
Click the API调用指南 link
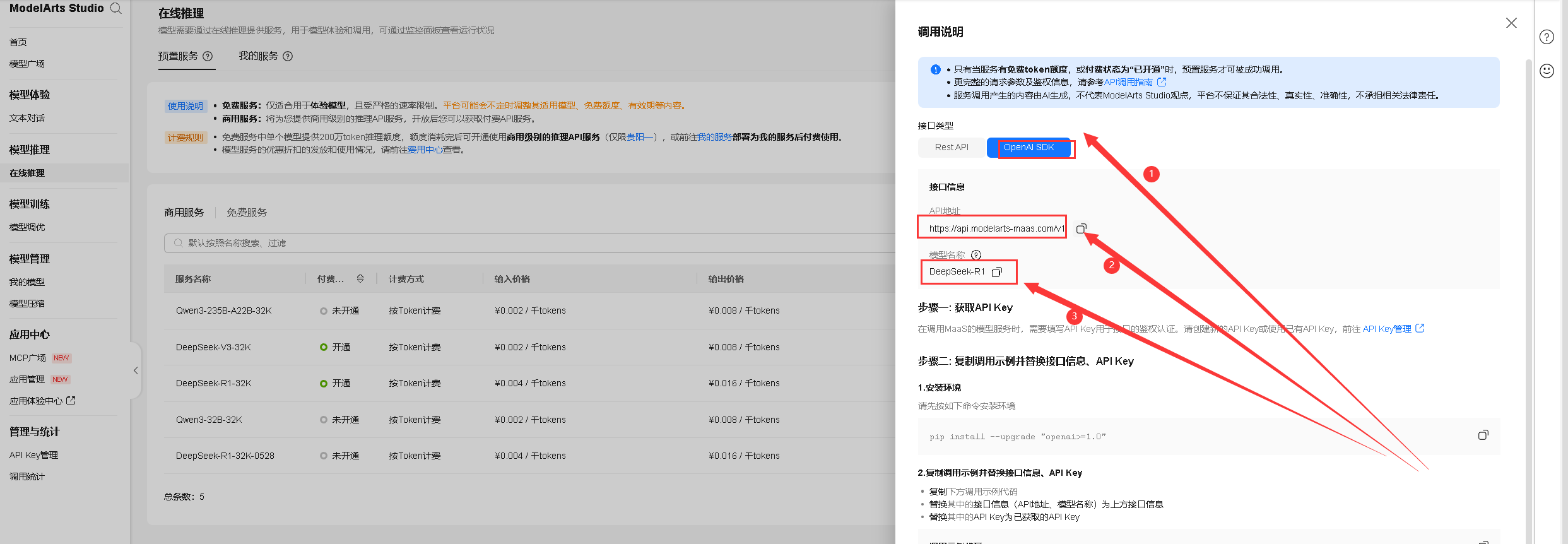coord(1128,82)
